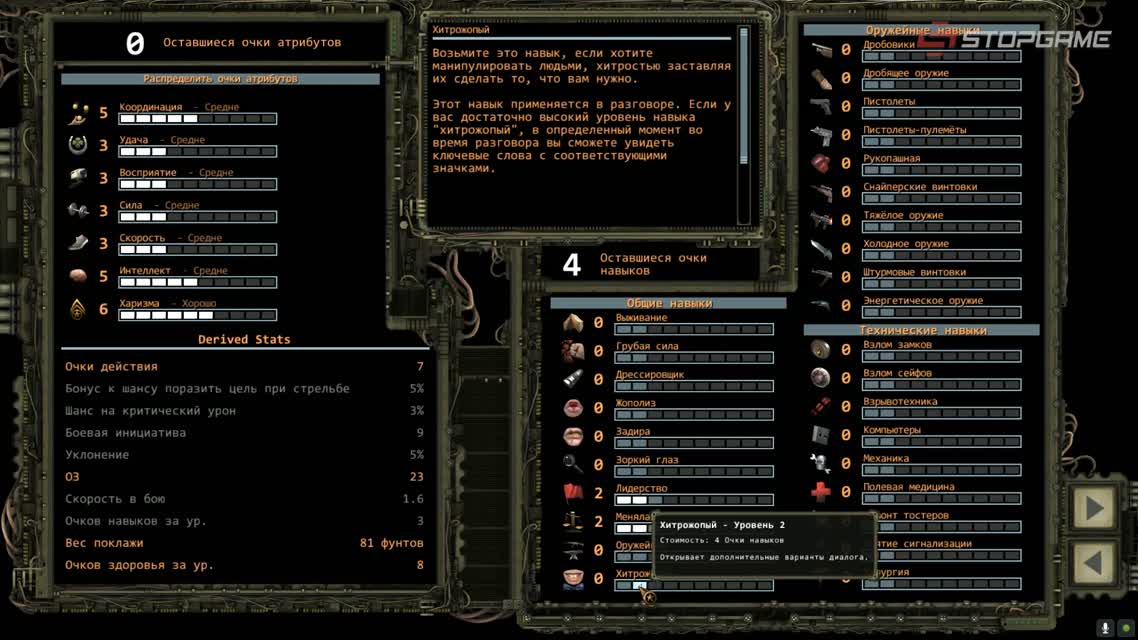Click the Компьютеры skill label
The width and height of the screenshot is (1138, 640).
(892, 430)
